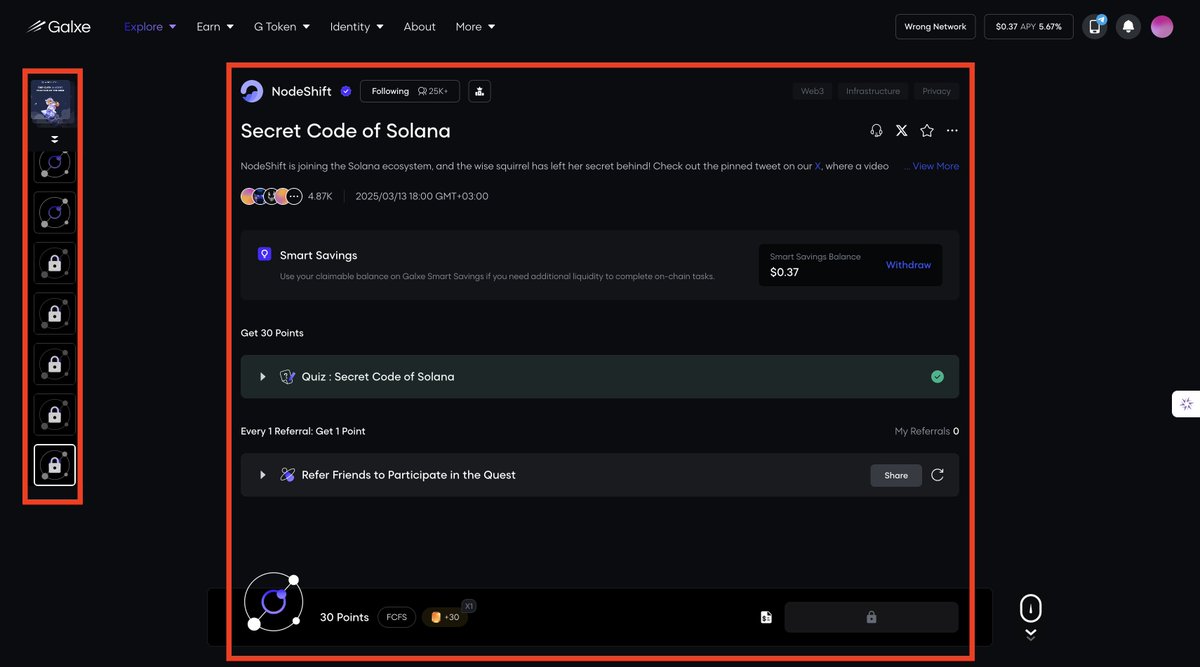
Task: Click the Secret Code of Solana title
Action: 346,131
